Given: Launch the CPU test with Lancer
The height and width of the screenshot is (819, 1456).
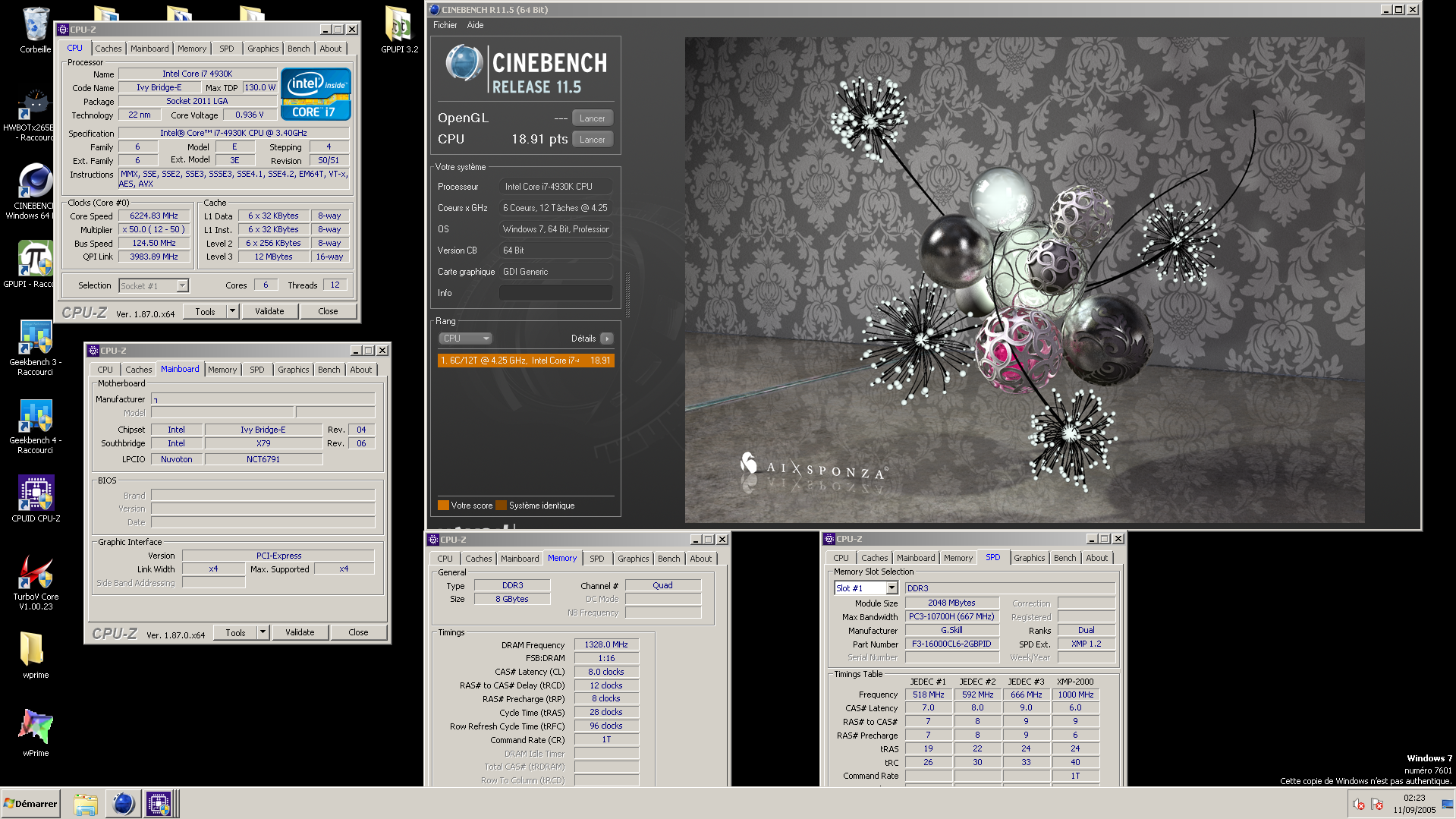Looking at the screenshot, I should (x=593, y=140).
